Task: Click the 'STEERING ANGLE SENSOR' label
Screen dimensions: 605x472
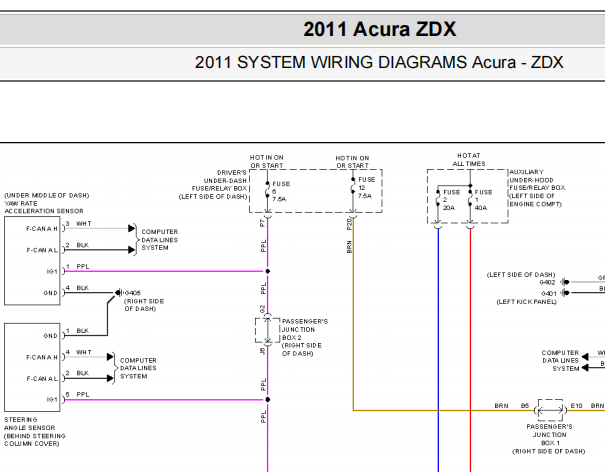Action: (30, 424)
